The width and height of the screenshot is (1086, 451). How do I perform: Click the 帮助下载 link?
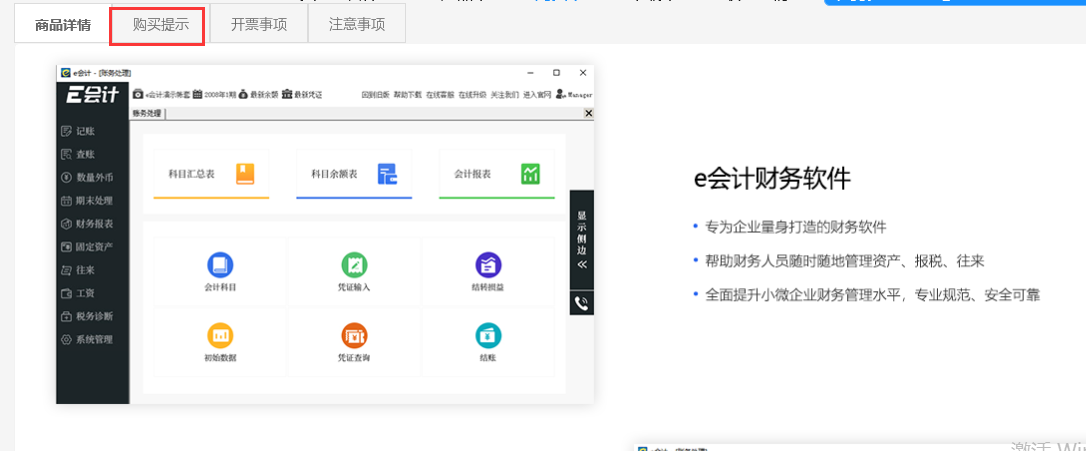[407, 95]
